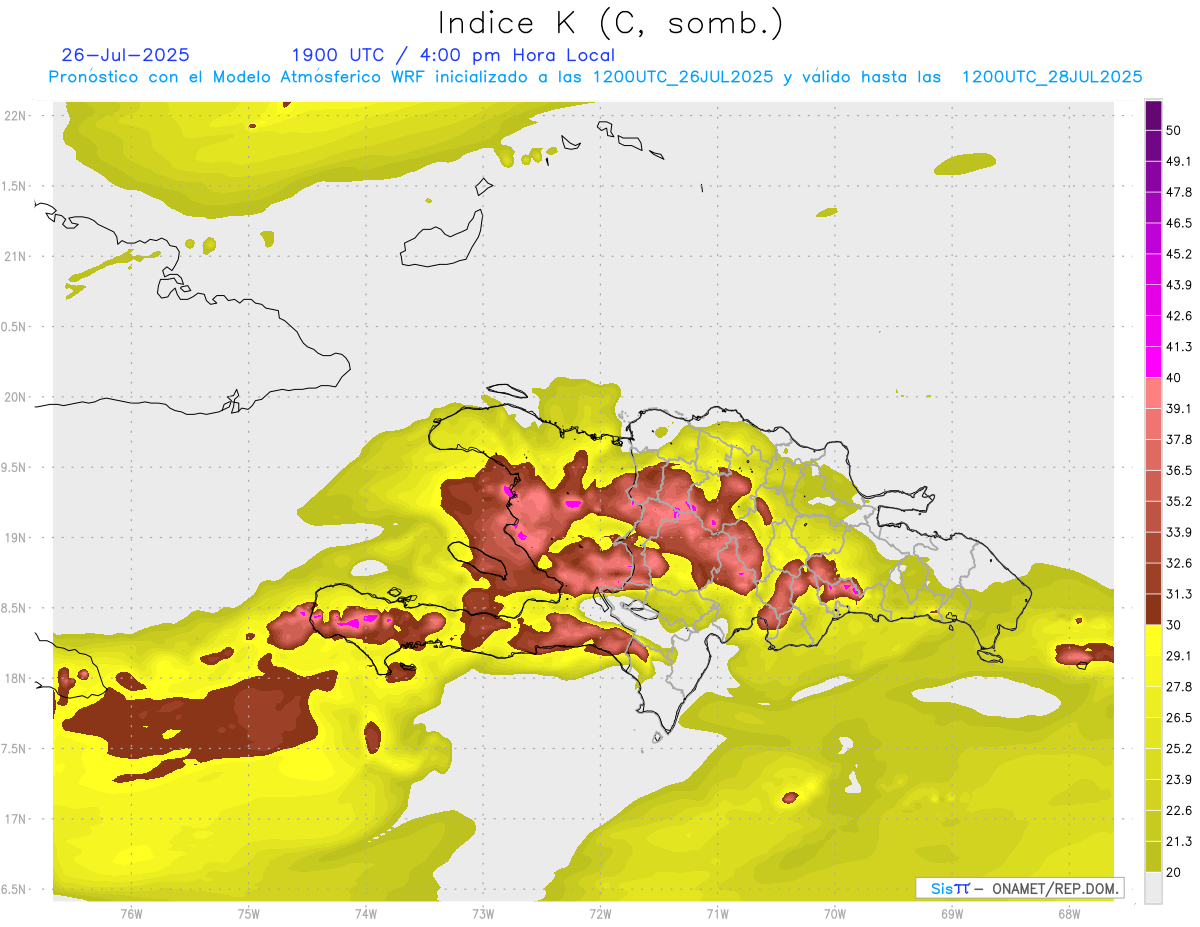Click latitude label "22N"
This screenshot has height=927, width=1200.
tap(17, 115)
